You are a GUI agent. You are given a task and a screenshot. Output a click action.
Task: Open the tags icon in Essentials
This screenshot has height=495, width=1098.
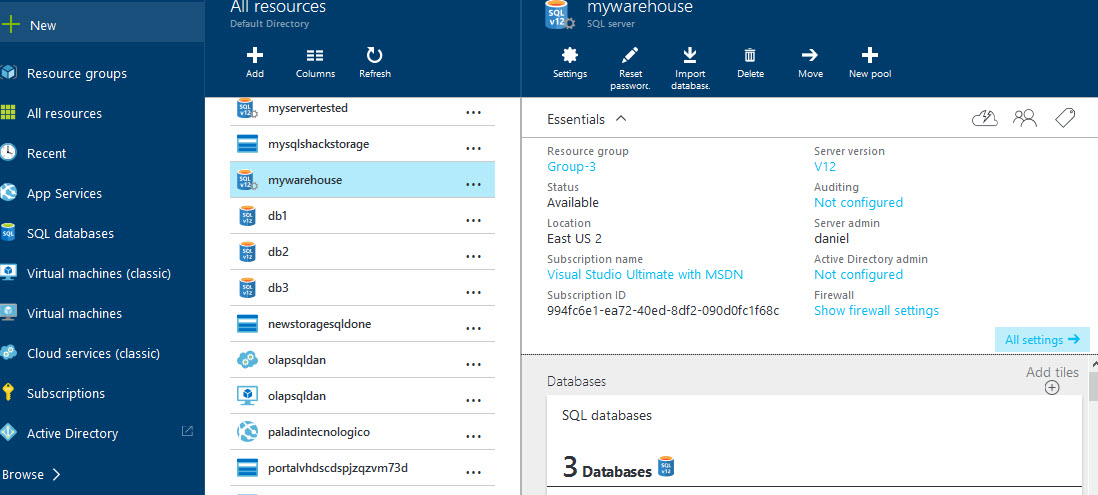pos(1064,119)
